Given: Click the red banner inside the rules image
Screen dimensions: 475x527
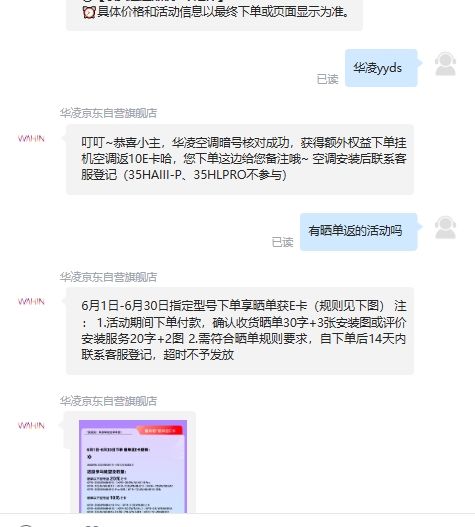Looking at the screenshot, I should coord(159,431).
